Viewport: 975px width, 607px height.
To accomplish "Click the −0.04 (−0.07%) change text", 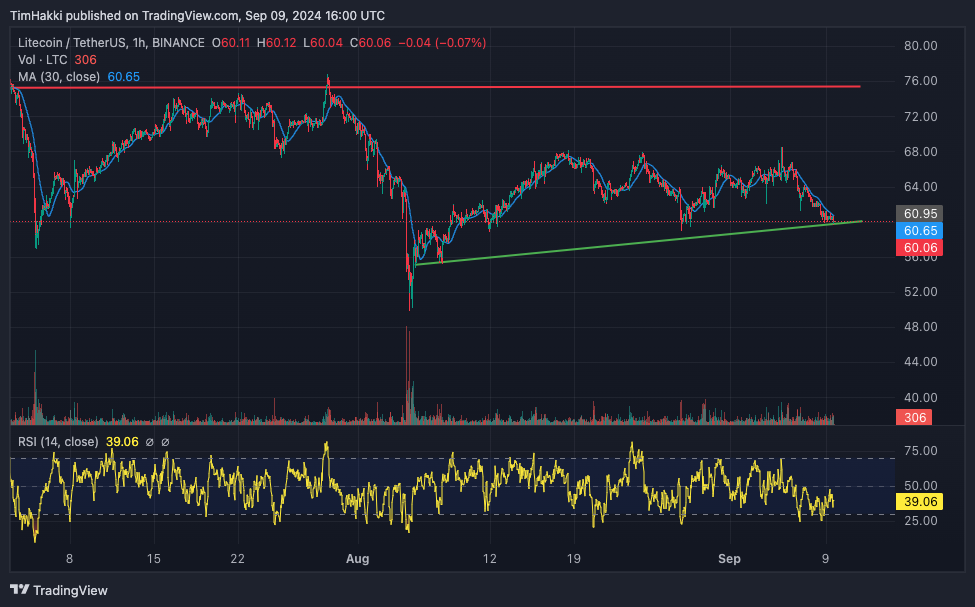I will point(442,43).
